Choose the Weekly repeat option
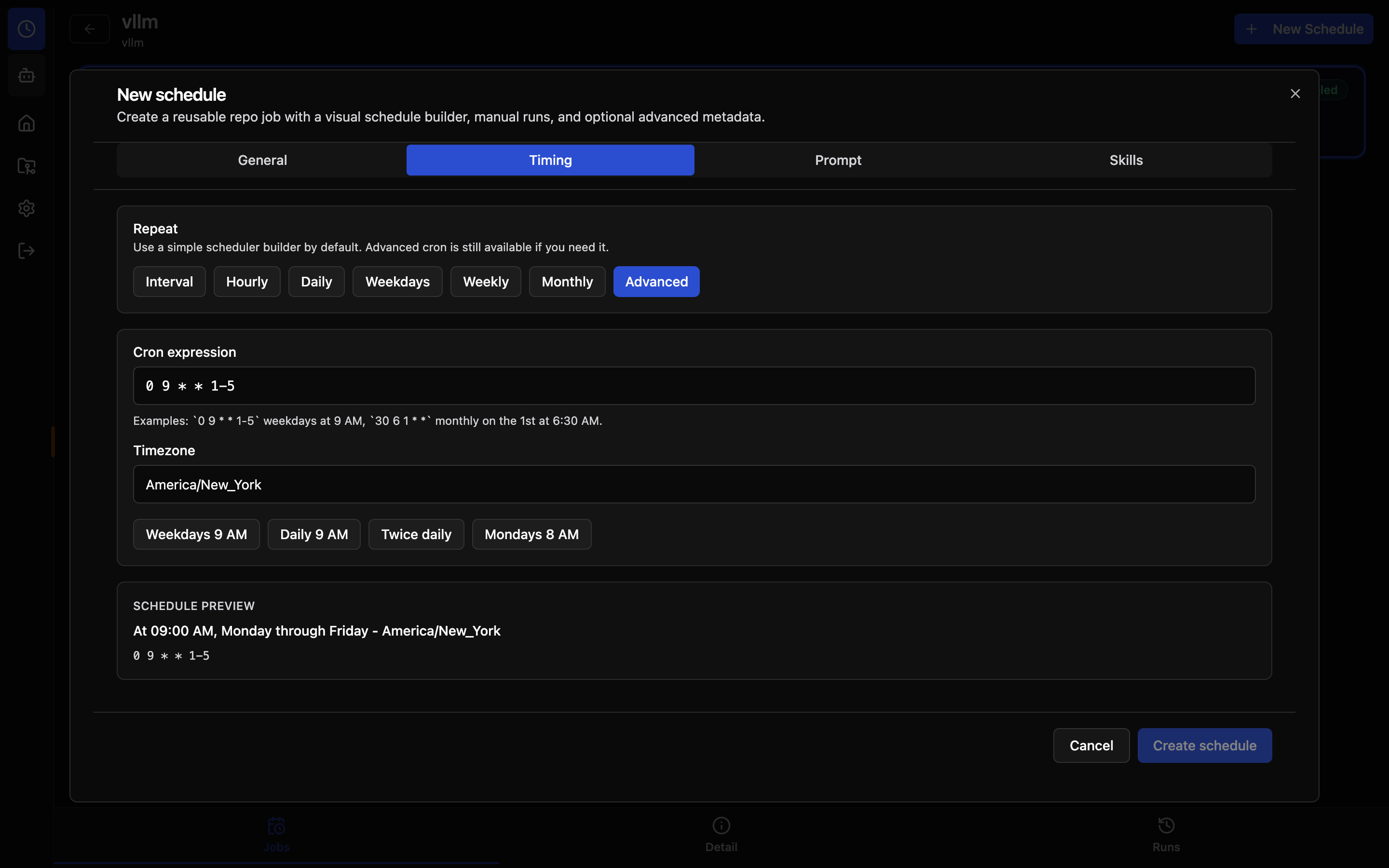Image resolution: width=1389 pixels, height=868 pixels. pyautogui.click(x=486, y=282)
